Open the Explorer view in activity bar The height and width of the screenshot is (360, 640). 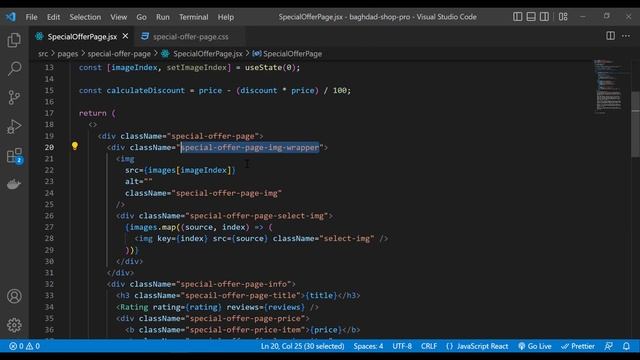coord(14,40)
